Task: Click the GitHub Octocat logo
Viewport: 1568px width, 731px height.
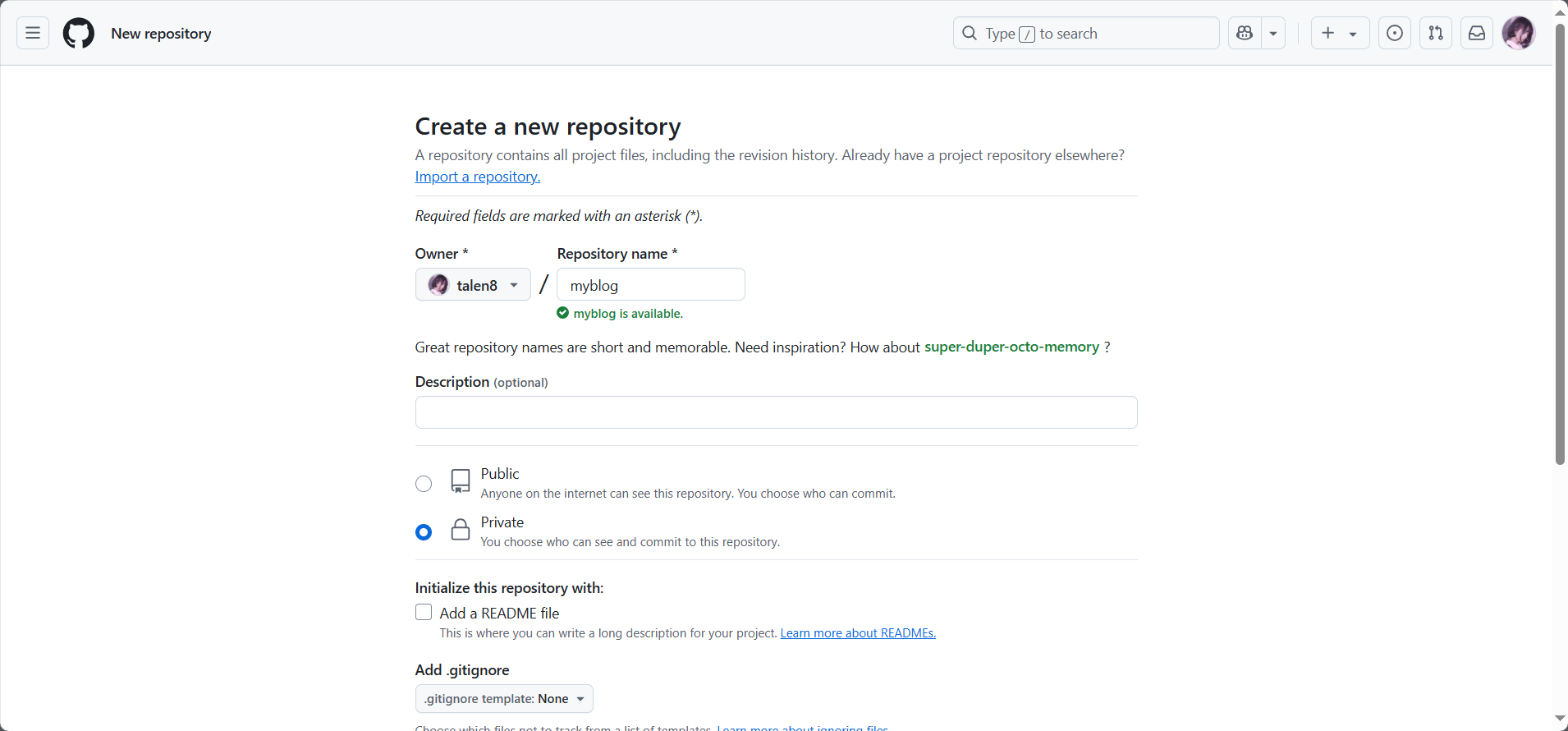Action: [x=79, y=33]
